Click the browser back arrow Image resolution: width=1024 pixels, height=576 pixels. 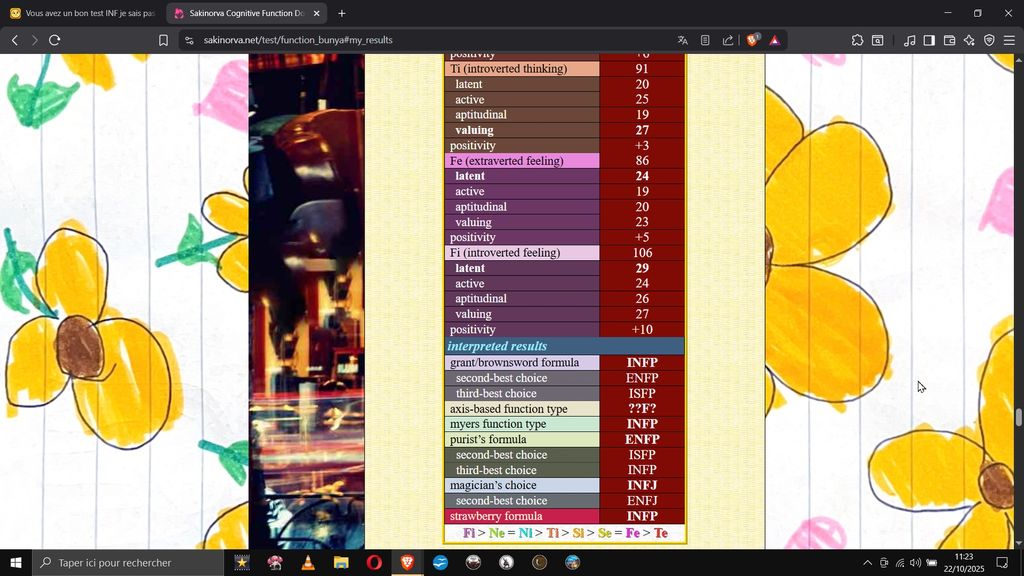point(14,40)
